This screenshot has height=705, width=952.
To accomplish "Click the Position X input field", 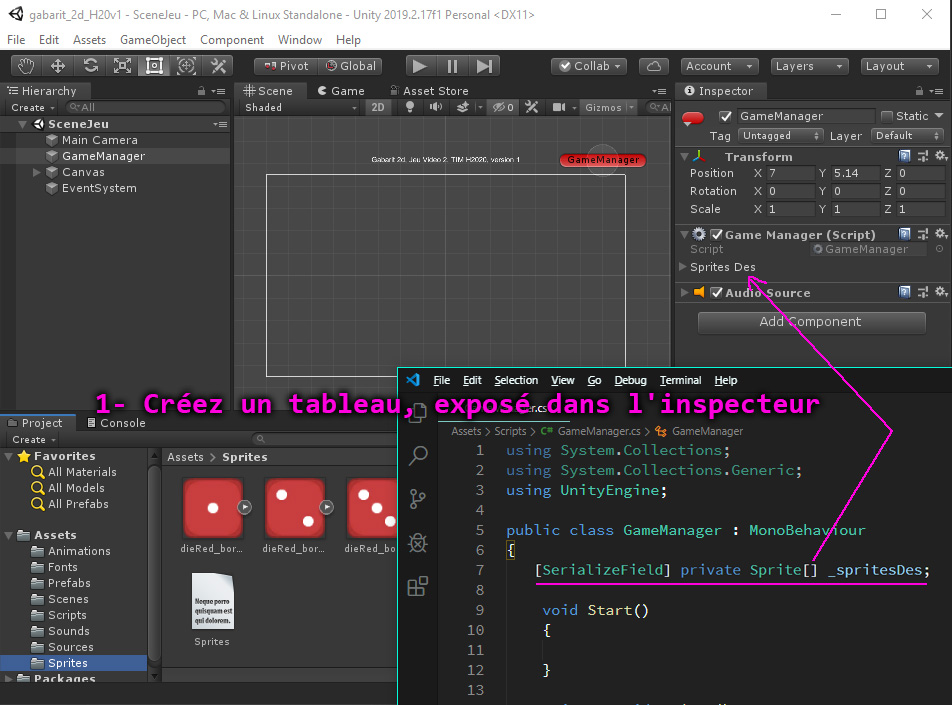I will click(x=790, y=173).
